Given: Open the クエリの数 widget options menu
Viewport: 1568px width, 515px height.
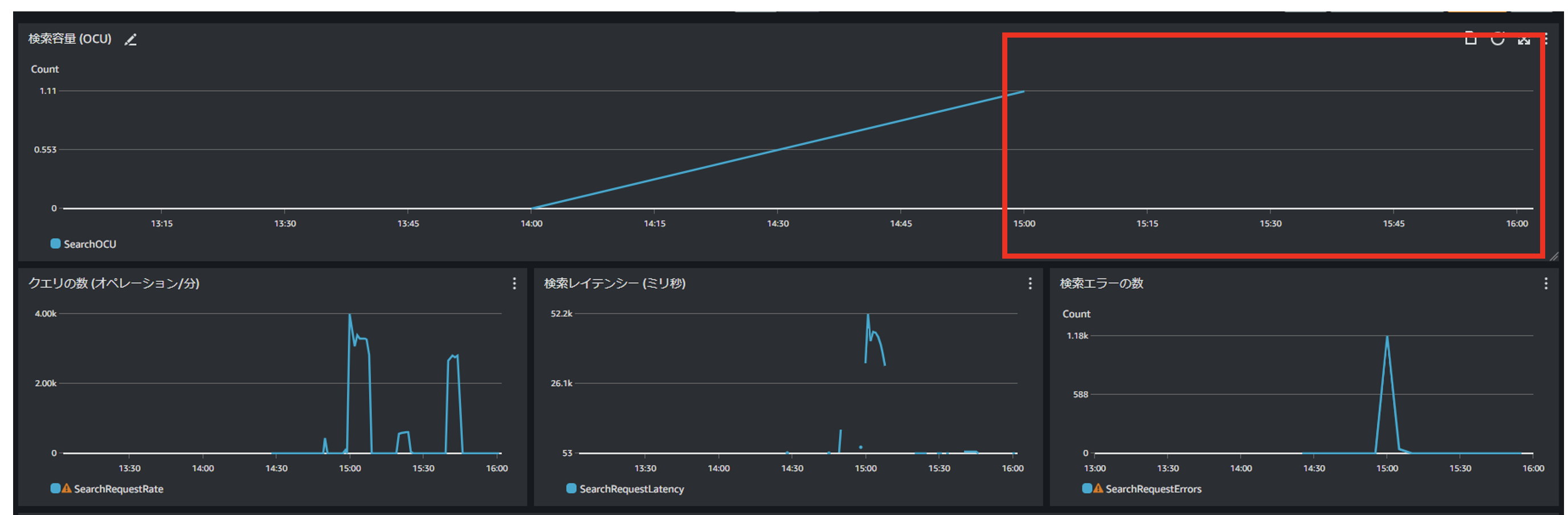Looking at the screenshot, I should (514, 284).
